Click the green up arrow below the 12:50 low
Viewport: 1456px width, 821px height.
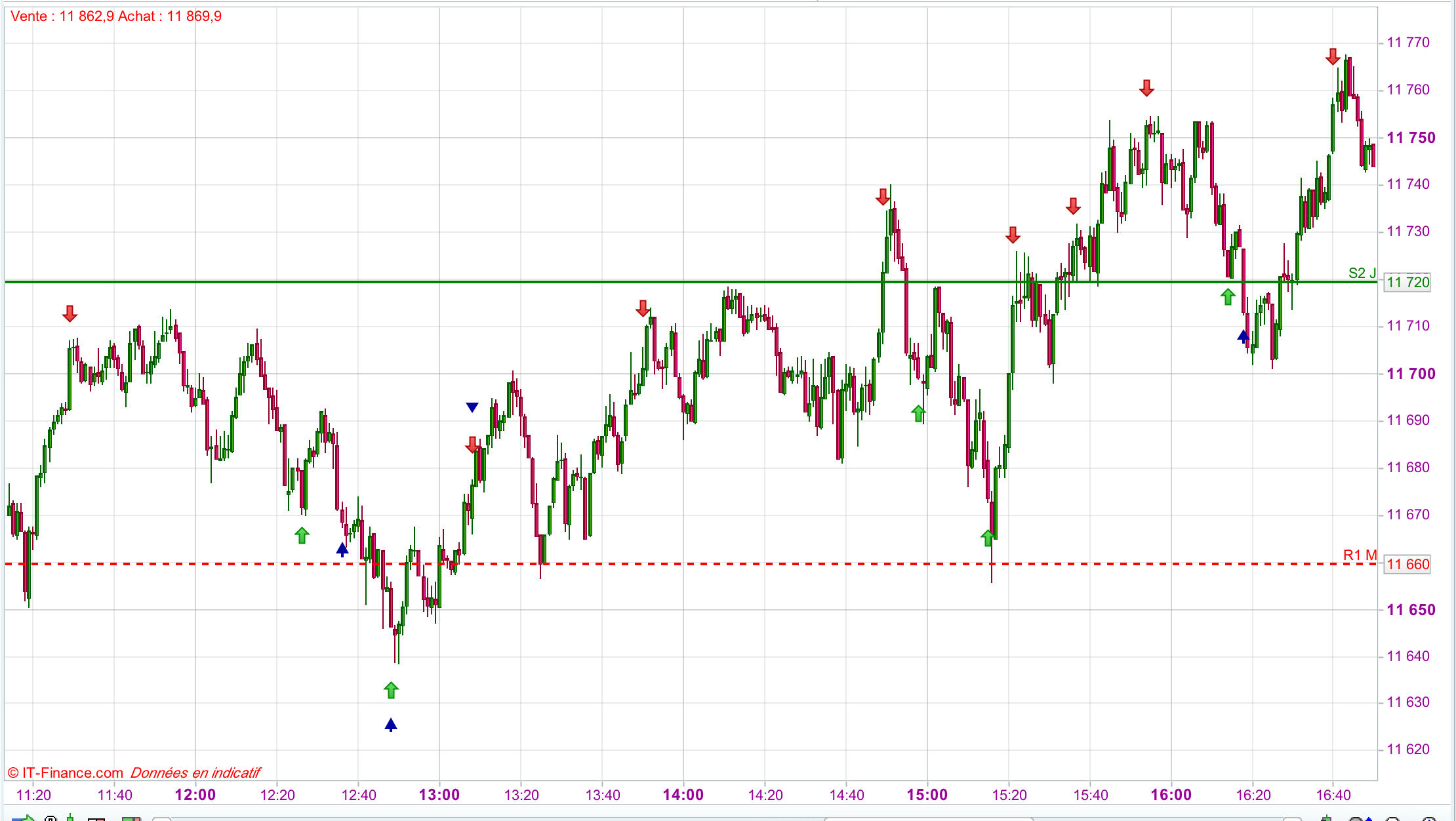391,690
